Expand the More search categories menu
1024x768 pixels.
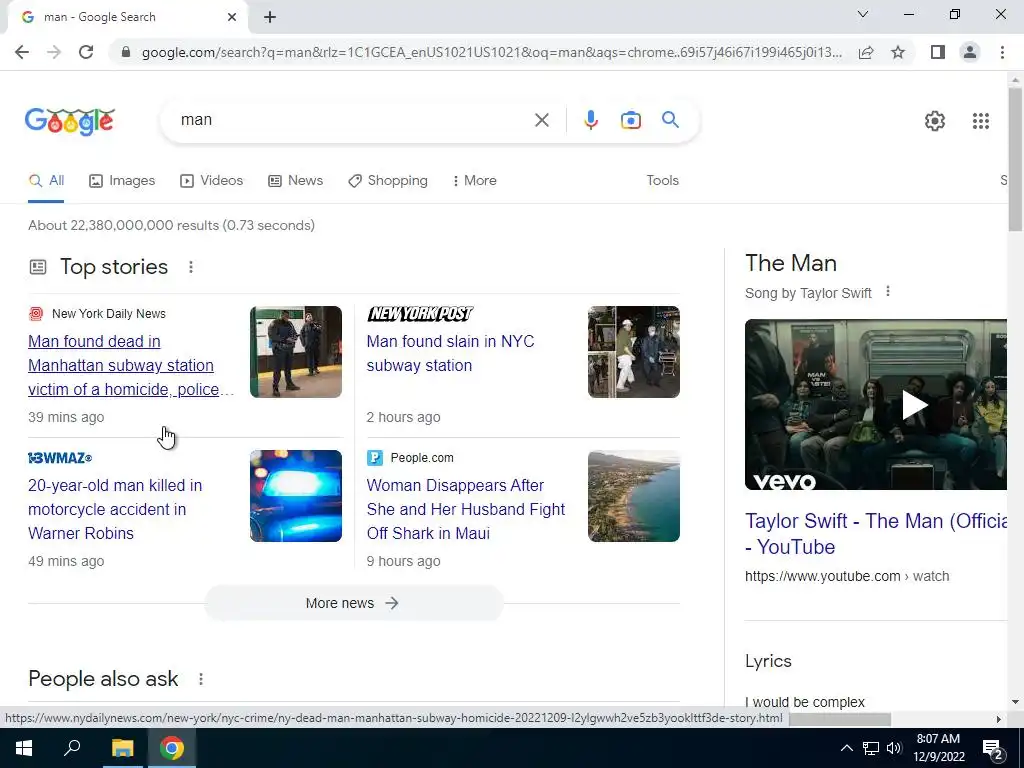point(475,181)
